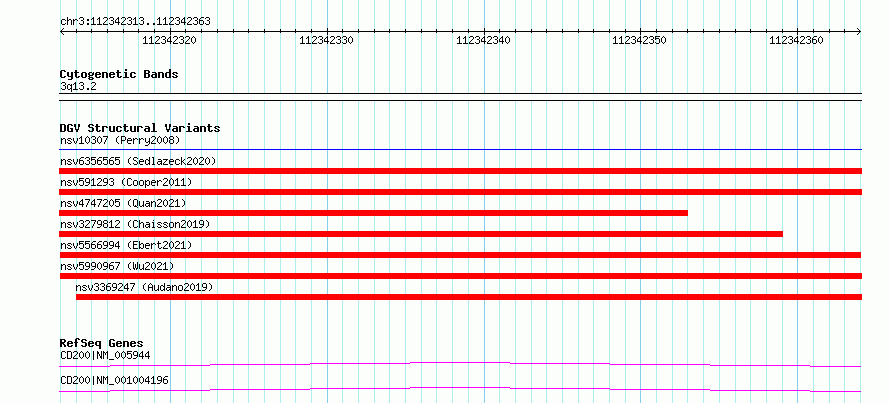This screenshot has width=890, height=403.
Task: Click ruler position 112342360
Action: 796,40
